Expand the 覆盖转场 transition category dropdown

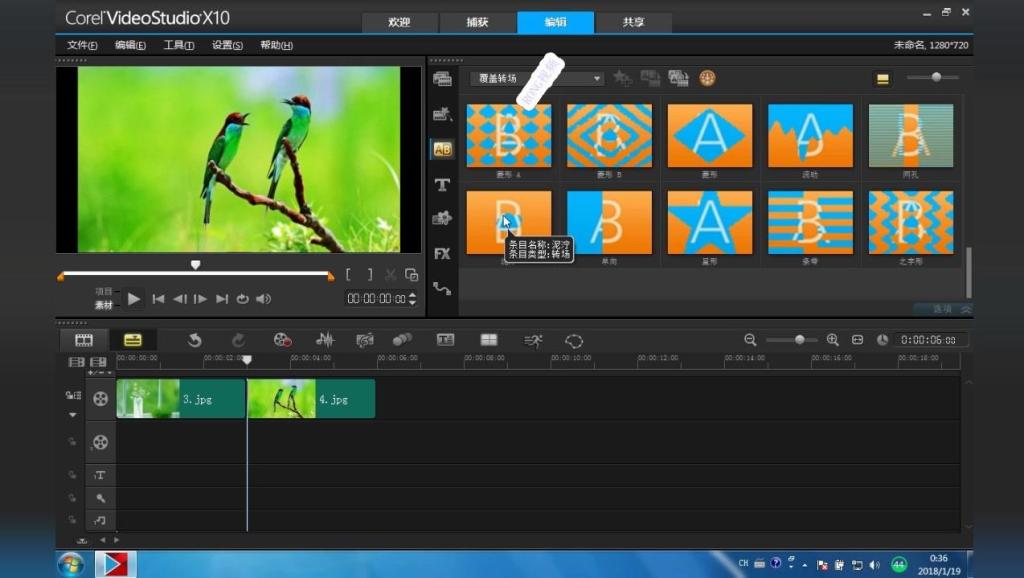point(597,79)
